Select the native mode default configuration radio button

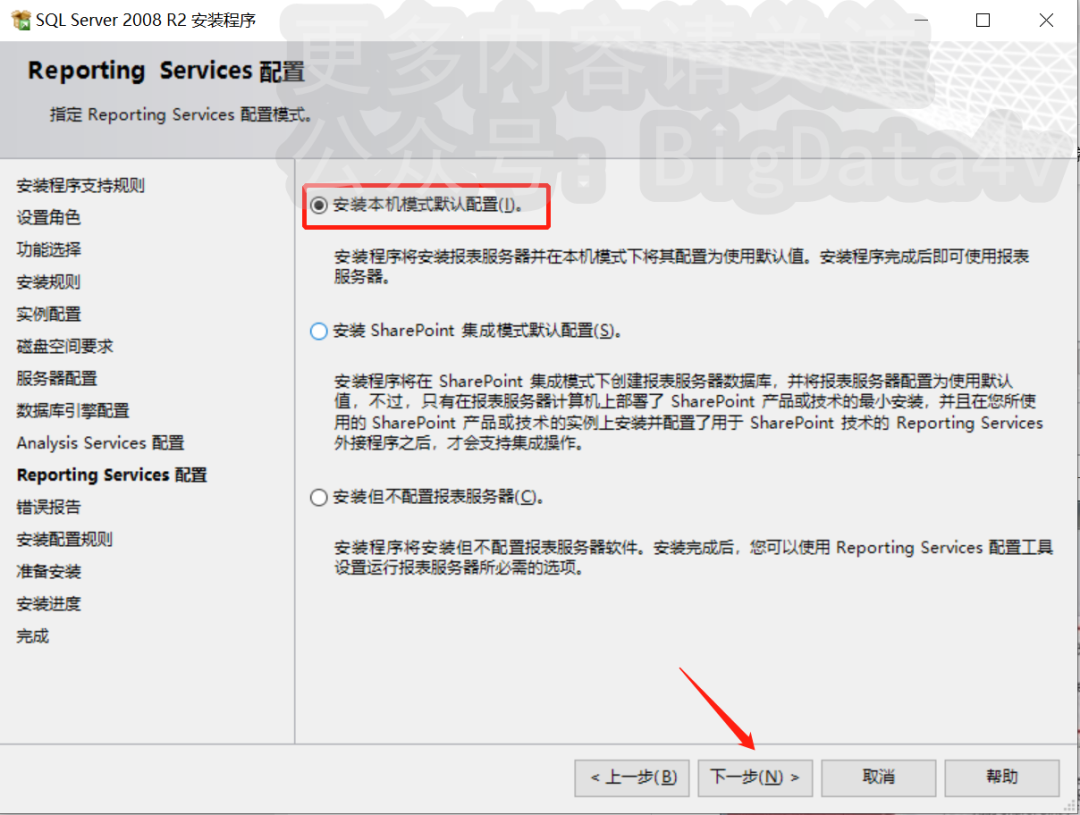(318, 205)
